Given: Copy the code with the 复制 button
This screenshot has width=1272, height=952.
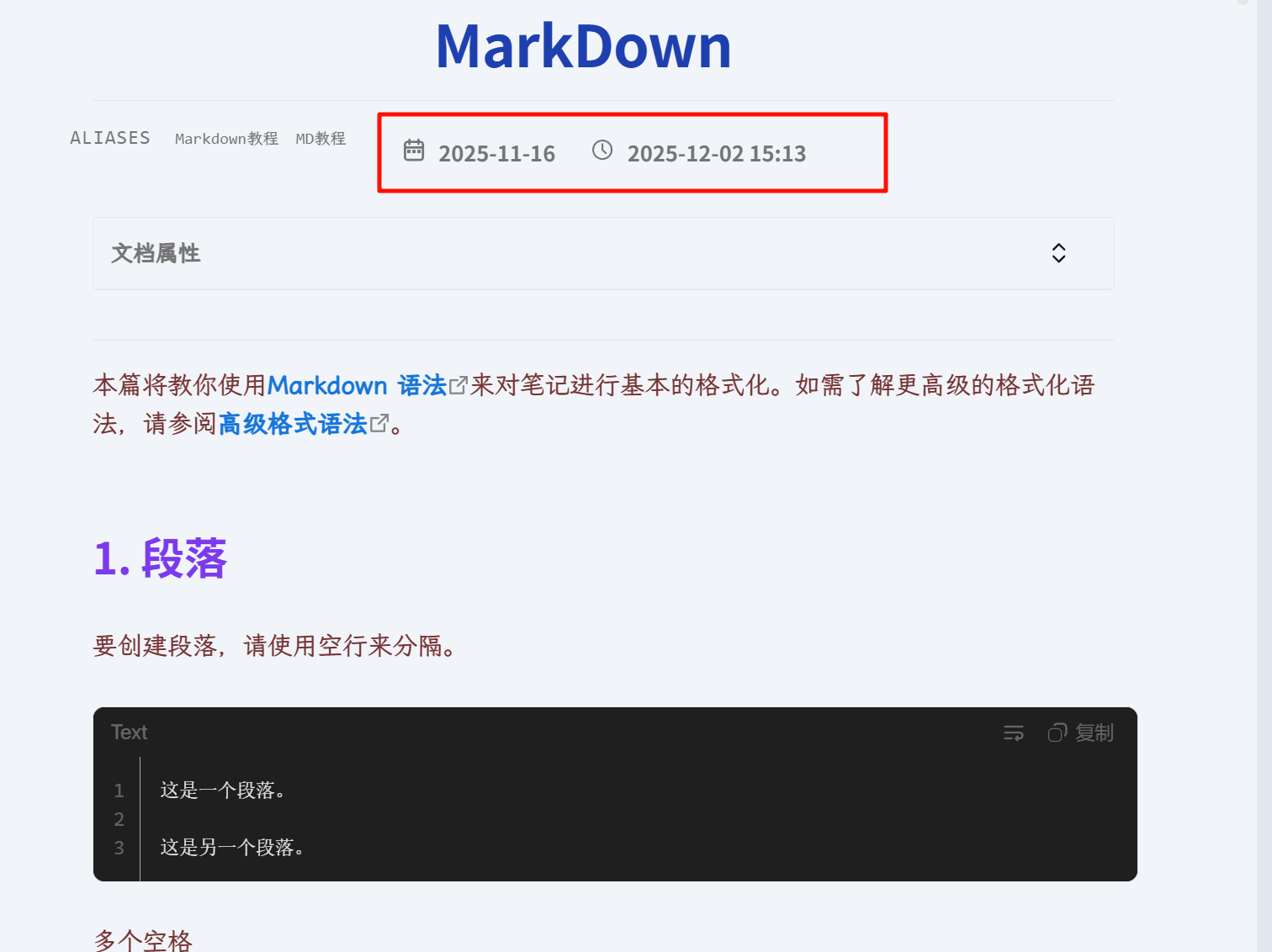Looking at the screenshot, I should 1081,733.
